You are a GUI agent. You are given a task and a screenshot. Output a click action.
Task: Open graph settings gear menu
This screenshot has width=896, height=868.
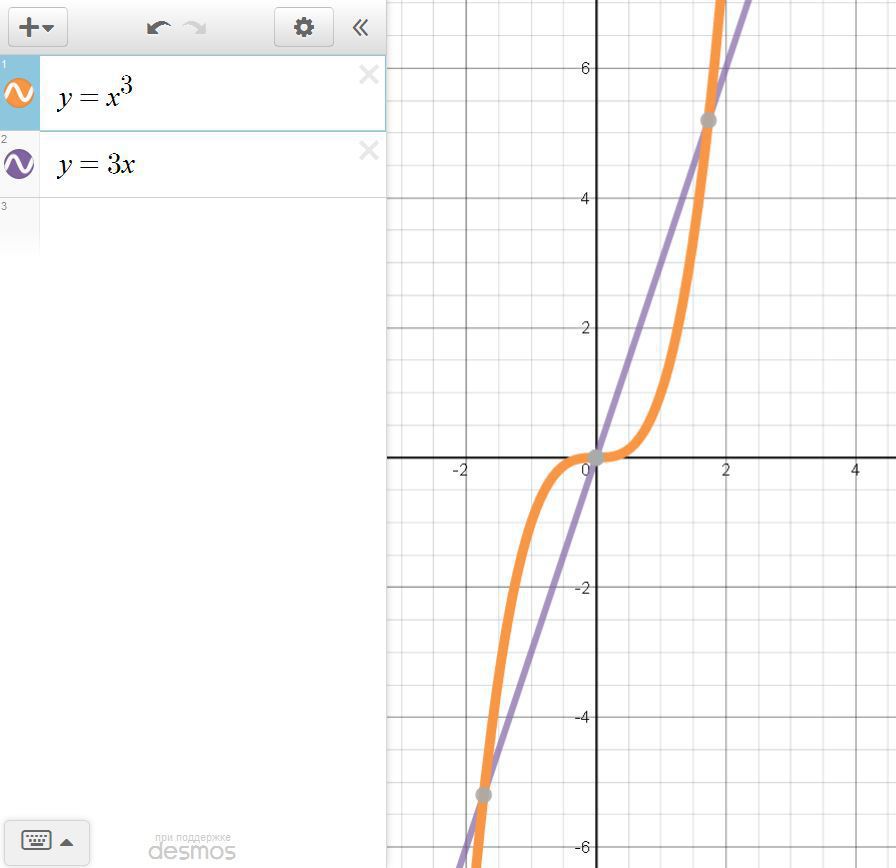[x=303, y=27]
